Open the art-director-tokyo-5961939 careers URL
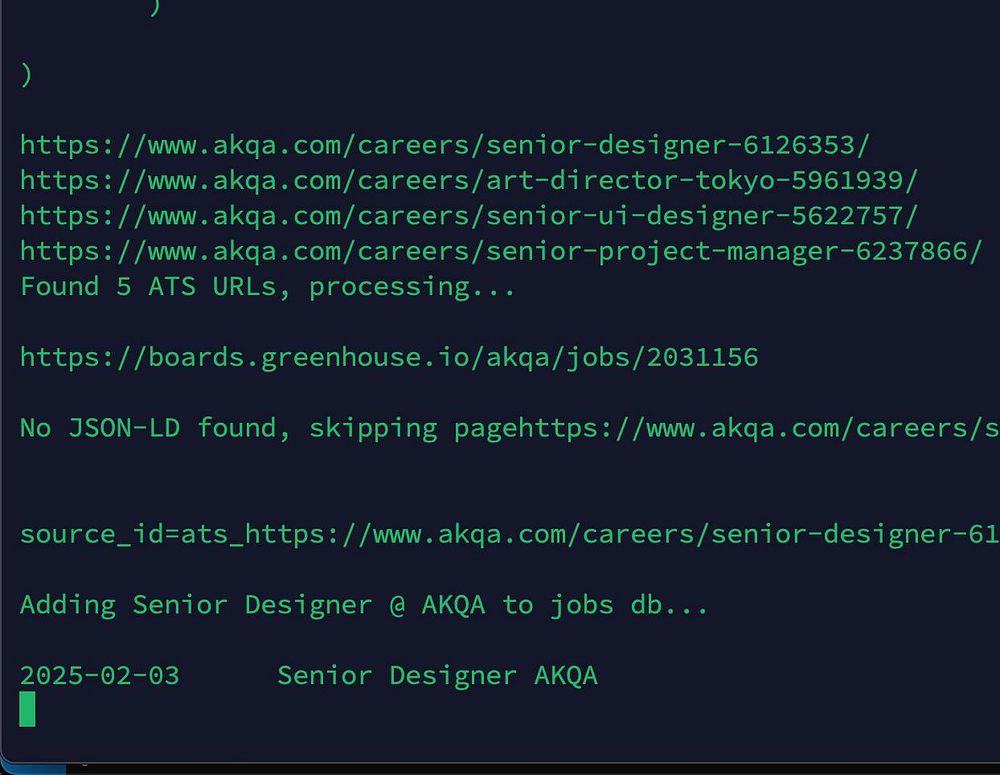This screenshot has width=1000, height=775. pos(469,181)
